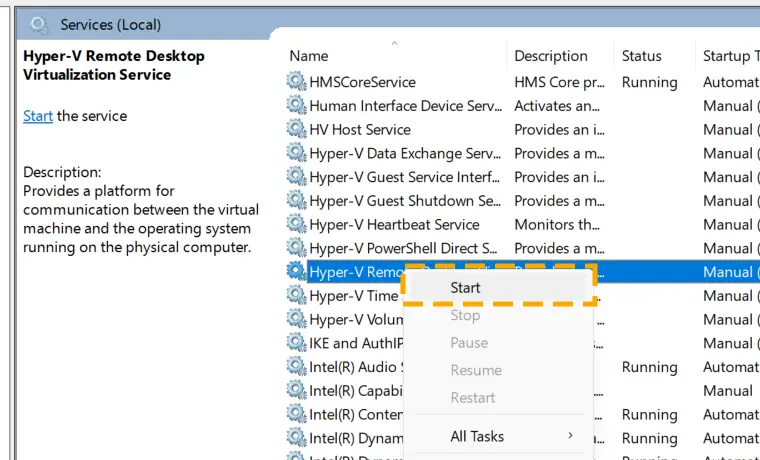Viewport: 760px width, 460px height.
Task: Select the HMSCoreService row
Action: point(522,81)
